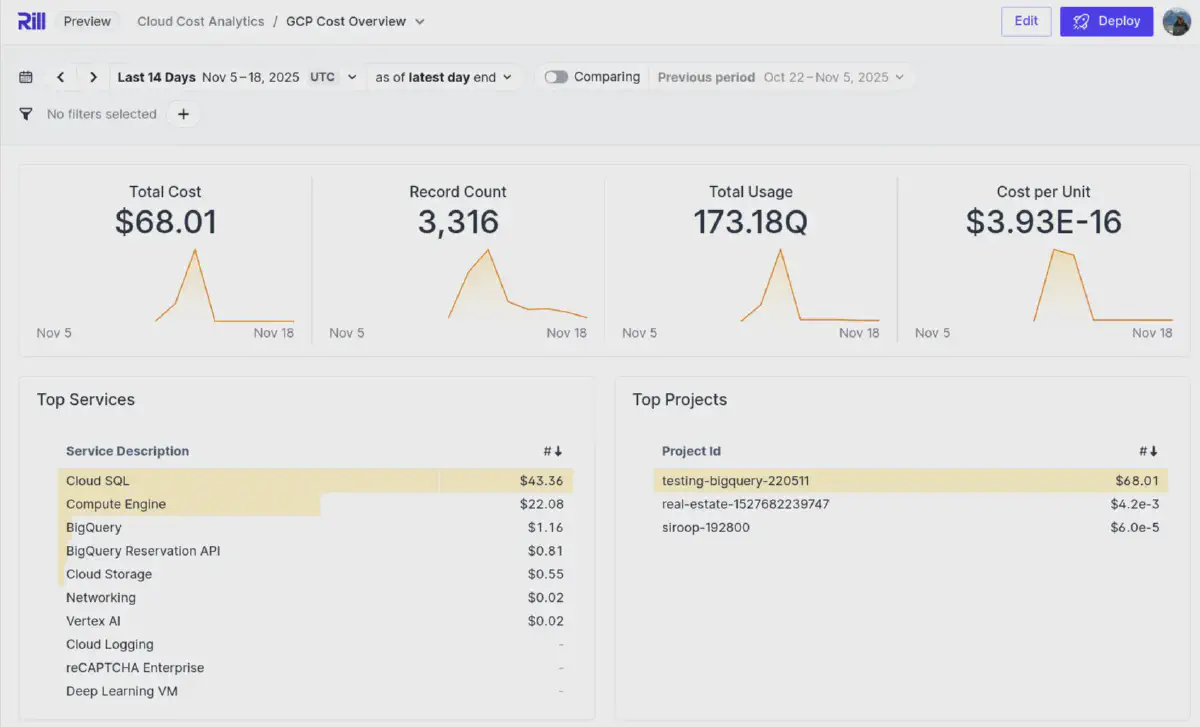Screen dimensions: 1200x727
Task: Click the Rill logo
Action: click(31, 21)
